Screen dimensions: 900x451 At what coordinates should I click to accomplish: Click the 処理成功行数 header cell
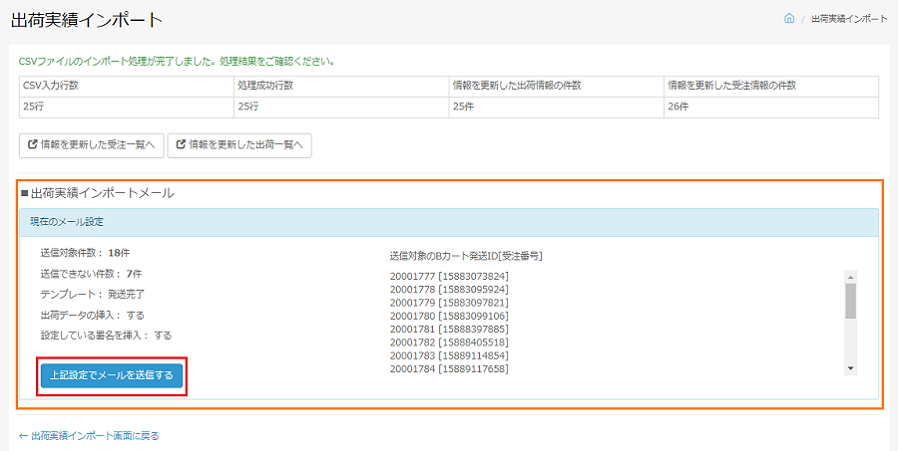[x=342, y=86]
